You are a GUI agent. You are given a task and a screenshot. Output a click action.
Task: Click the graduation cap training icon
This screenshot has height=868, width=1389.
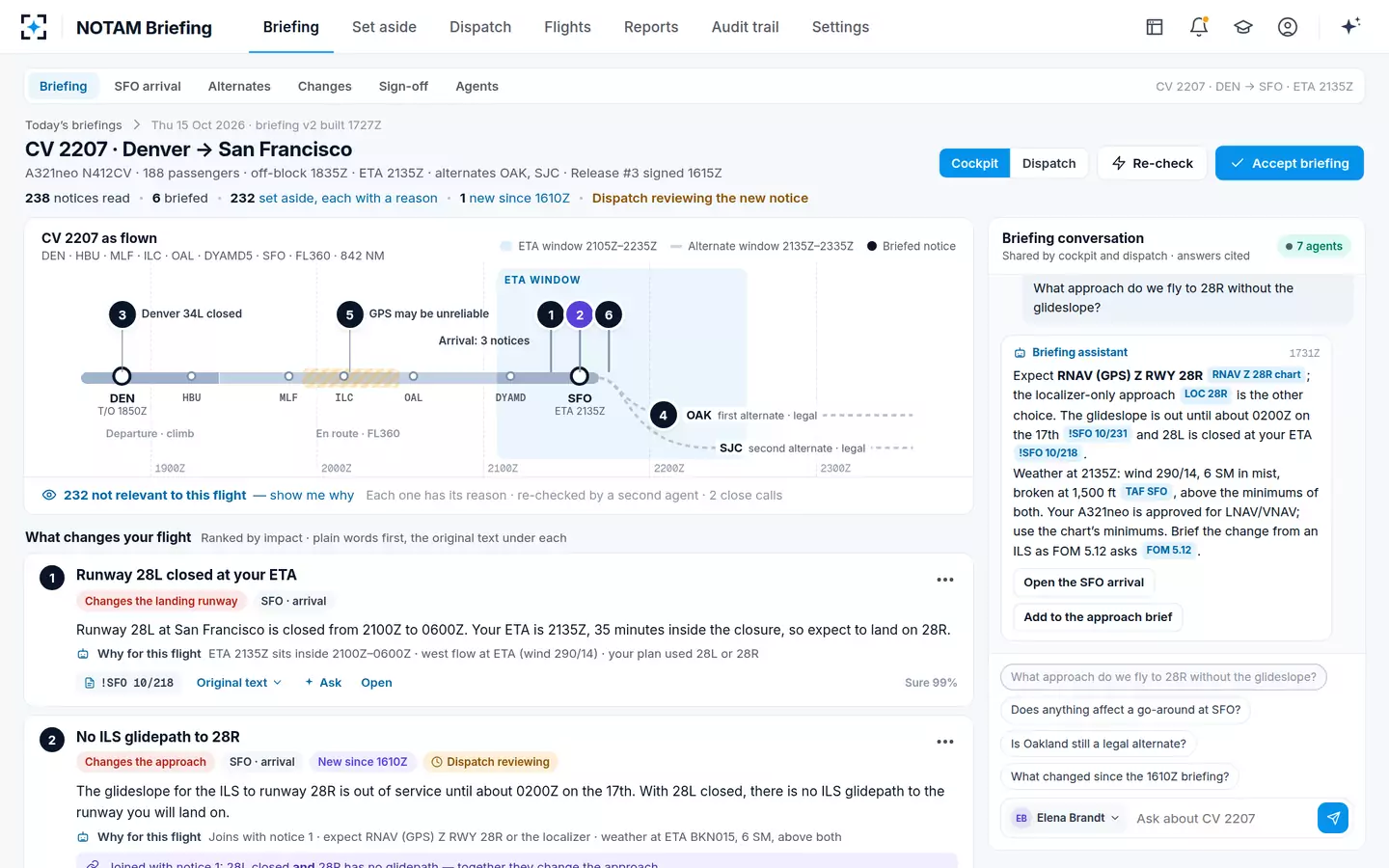tap(1243, 27)
